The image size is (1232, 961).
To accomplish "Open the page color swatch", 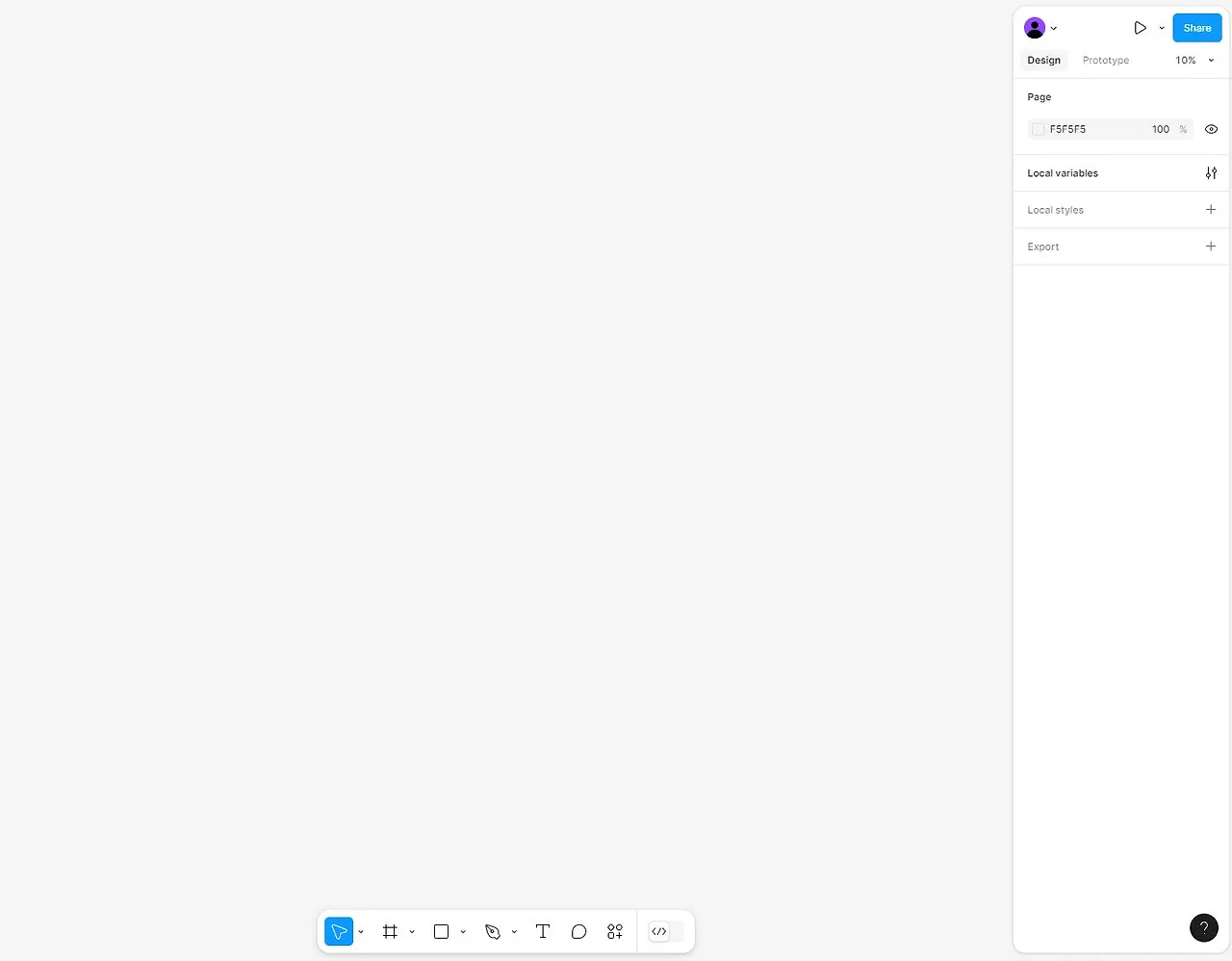I will [x=1038, y=129].
